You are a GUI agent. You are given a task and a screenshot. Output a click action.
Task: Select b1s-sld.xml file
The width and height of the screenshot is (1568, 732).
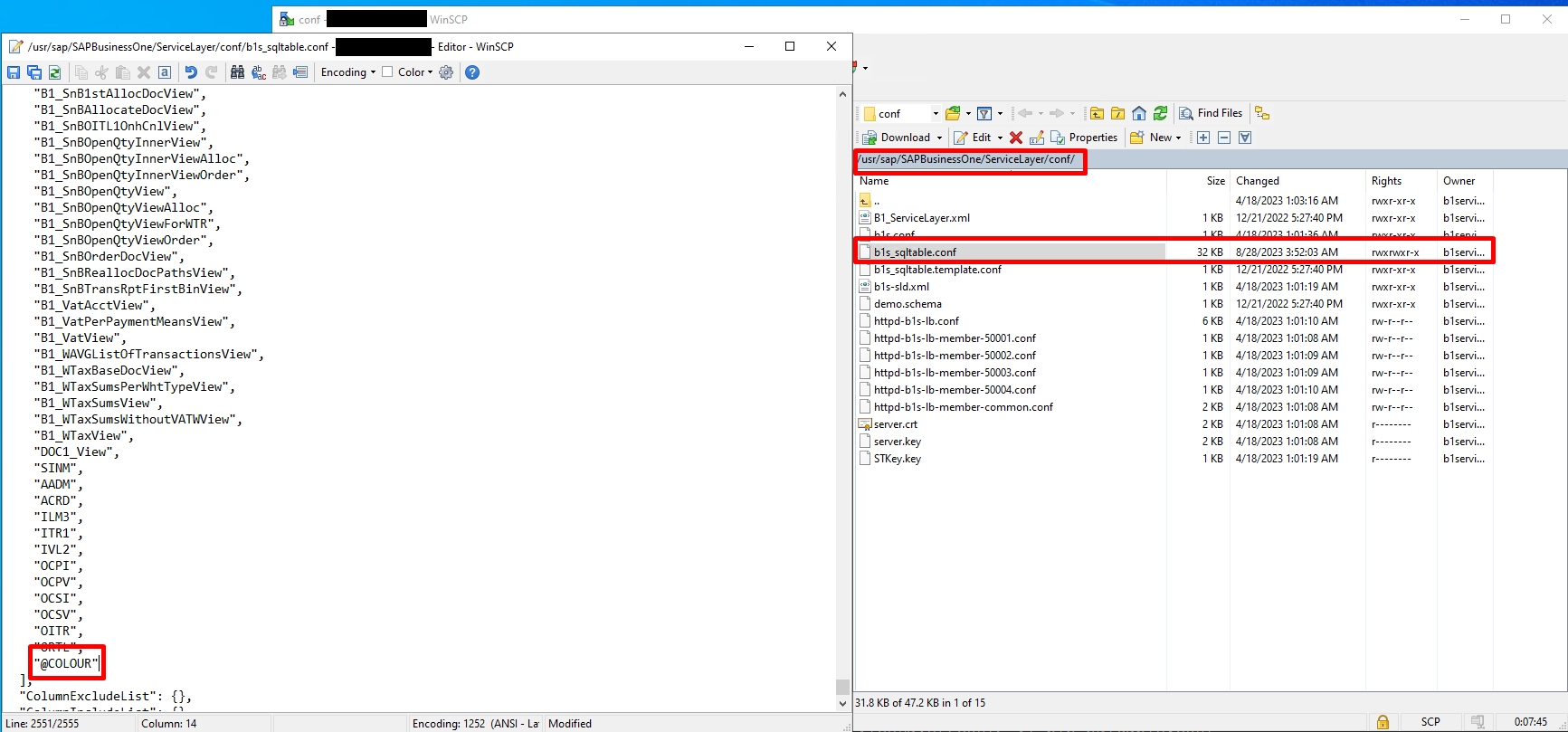point(901,287)
